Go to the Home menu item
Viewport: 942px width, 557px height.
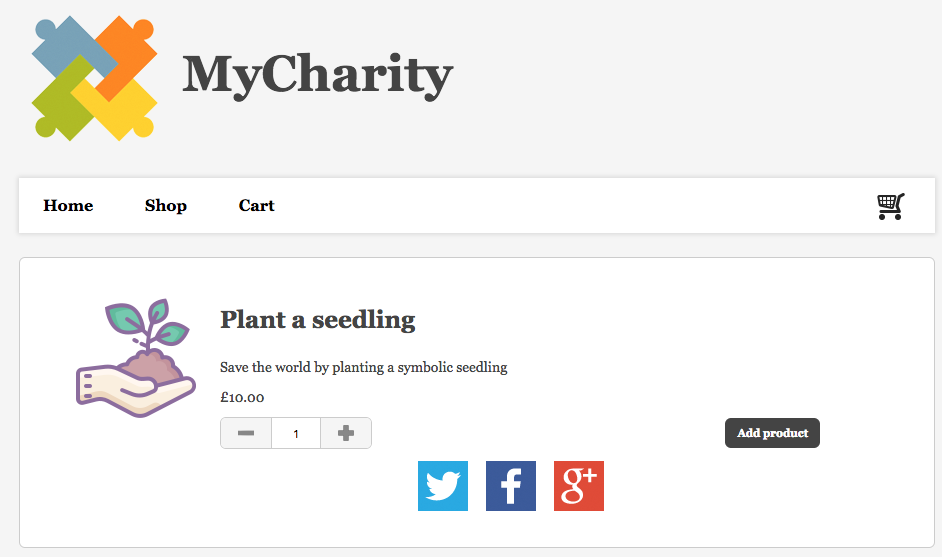(x=68, y=206)
